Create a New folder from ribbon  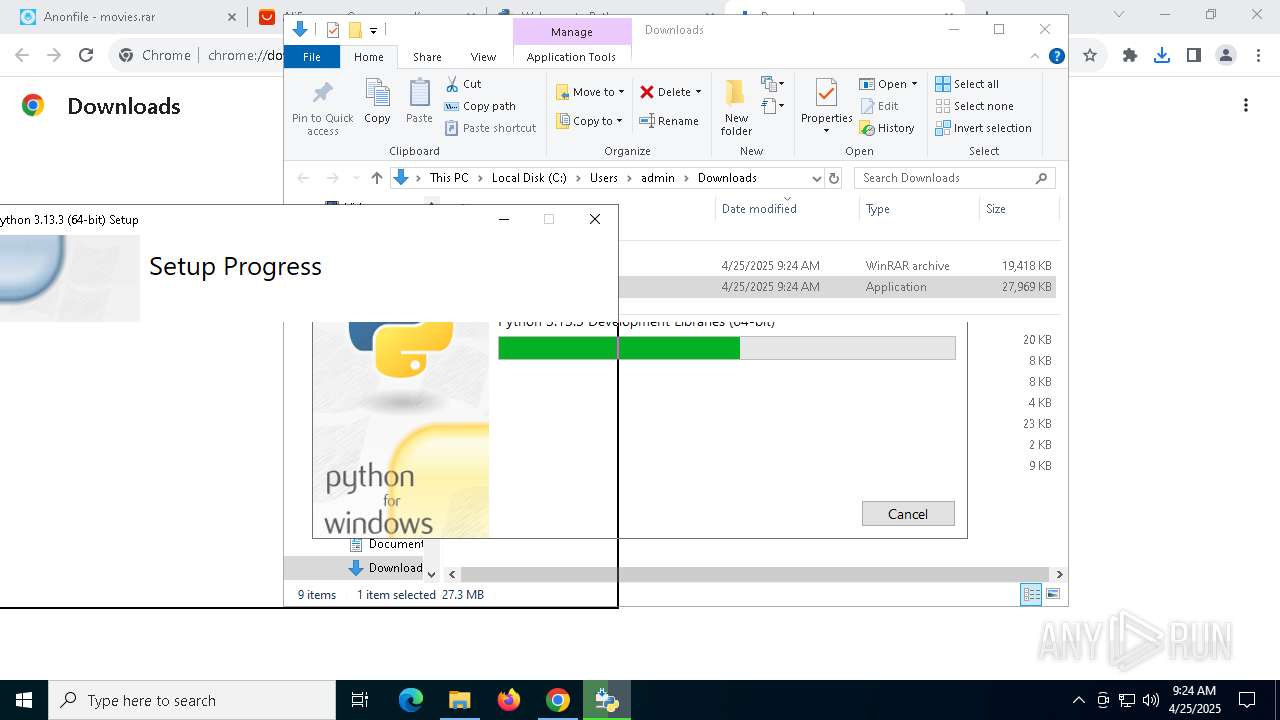click(x=736, y=106)
